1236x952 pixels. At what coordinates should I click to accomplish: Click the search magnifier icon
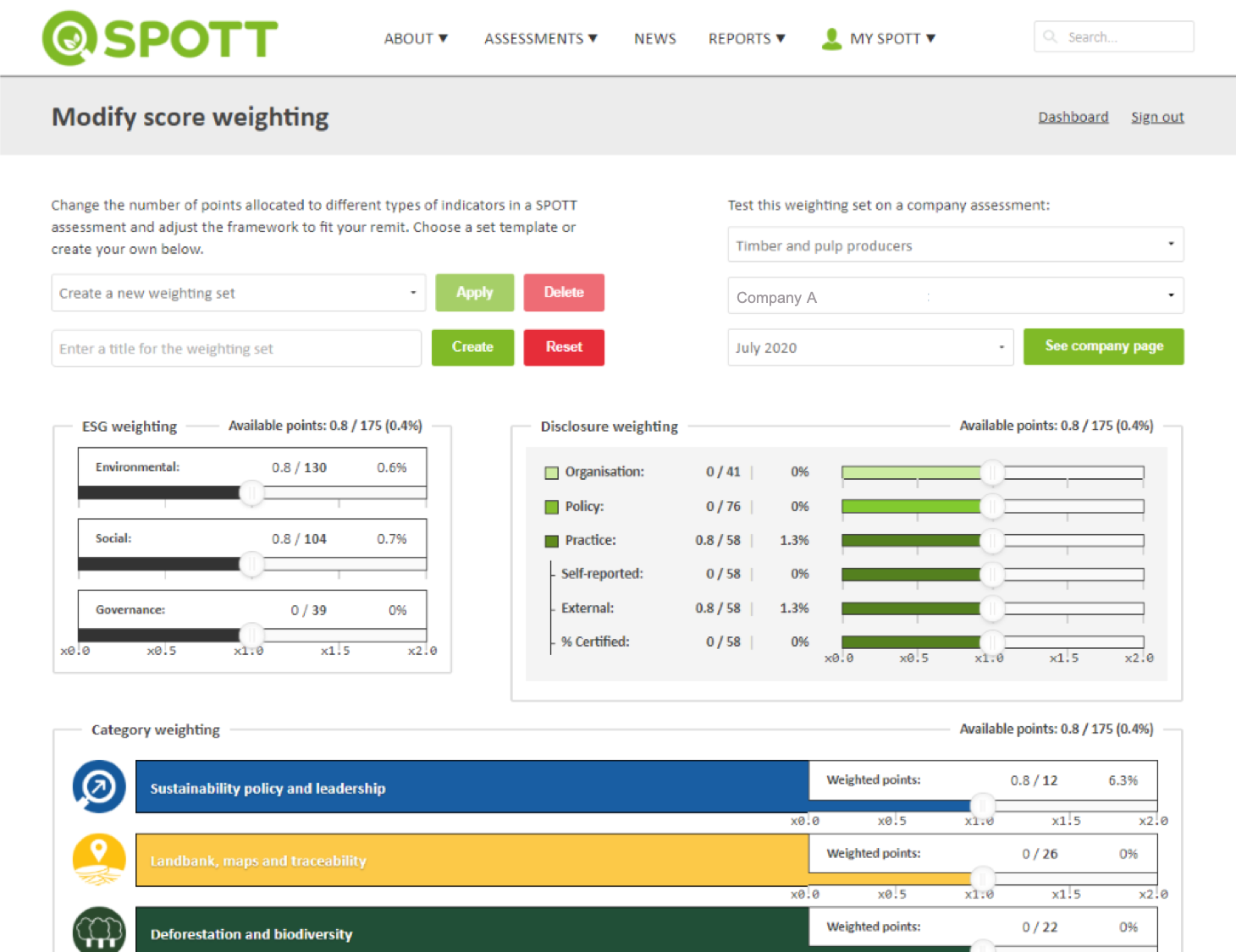pyautogui.click(x=1050, y=36)
